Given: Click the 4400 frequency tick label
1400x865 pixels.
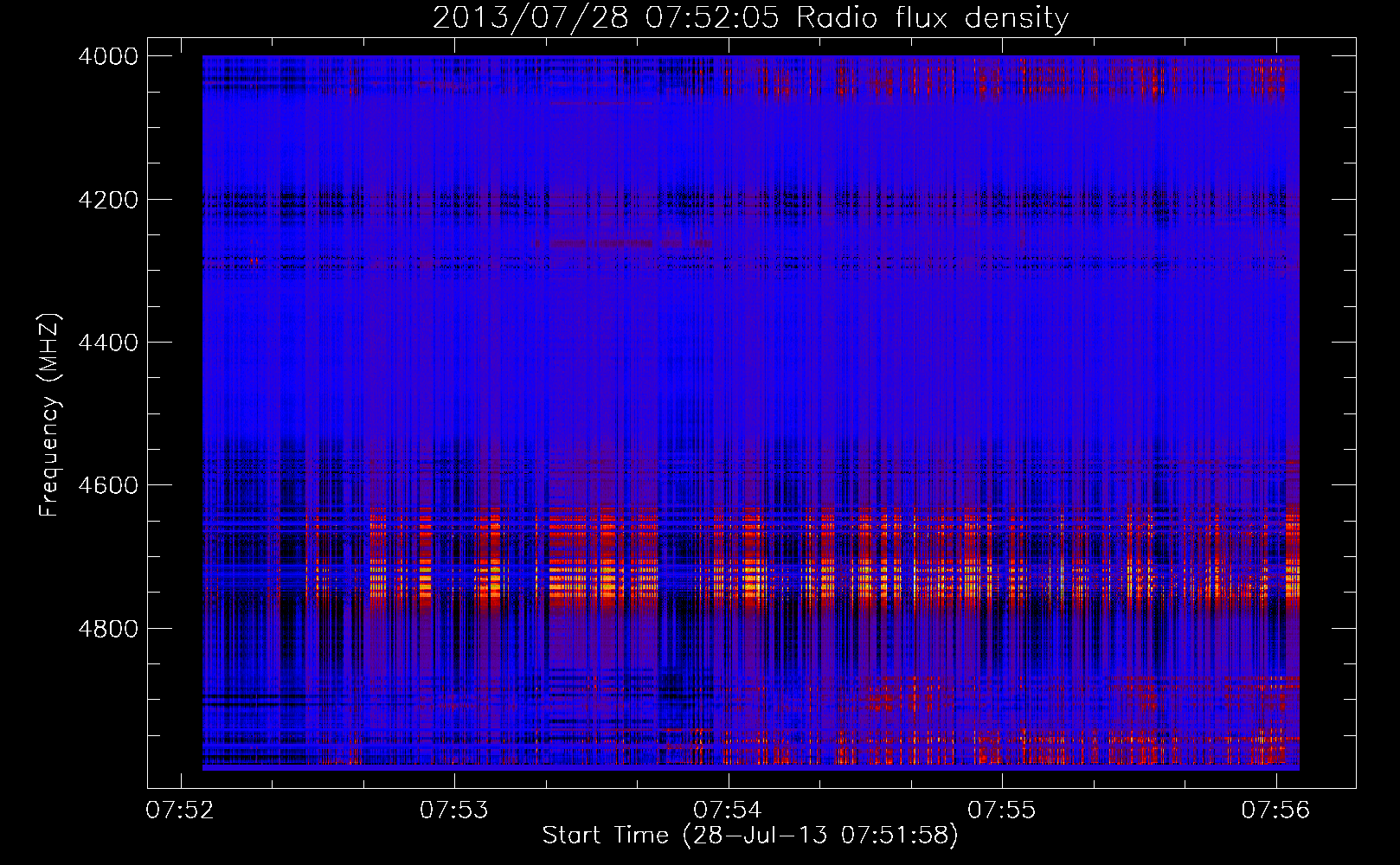Looking at the screenshot, I should coord(108,343).
